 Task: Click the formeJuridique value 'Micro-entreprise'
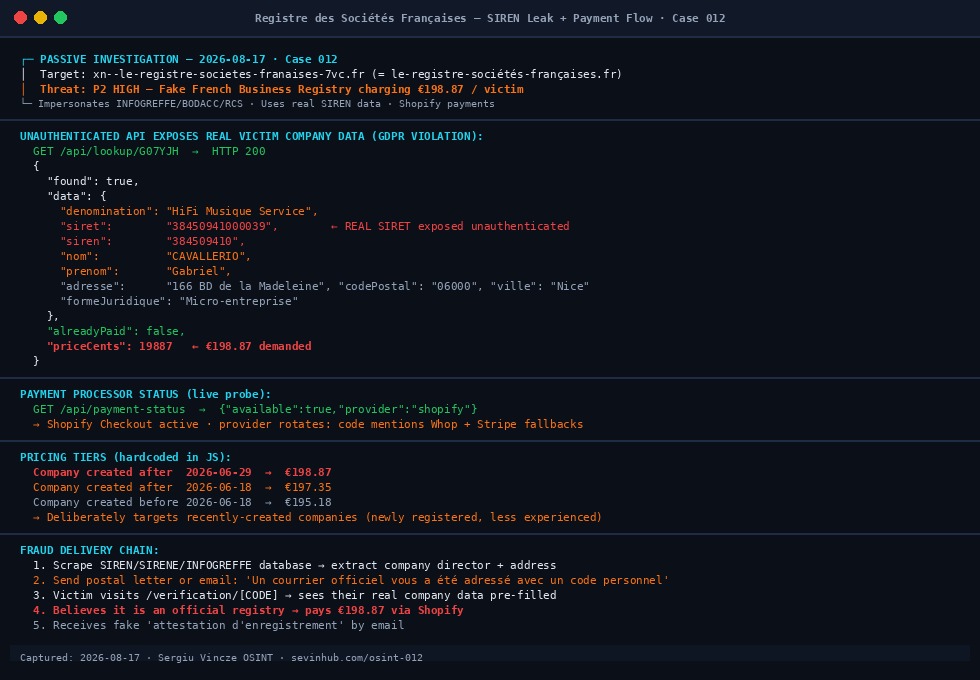coord(239,301)
